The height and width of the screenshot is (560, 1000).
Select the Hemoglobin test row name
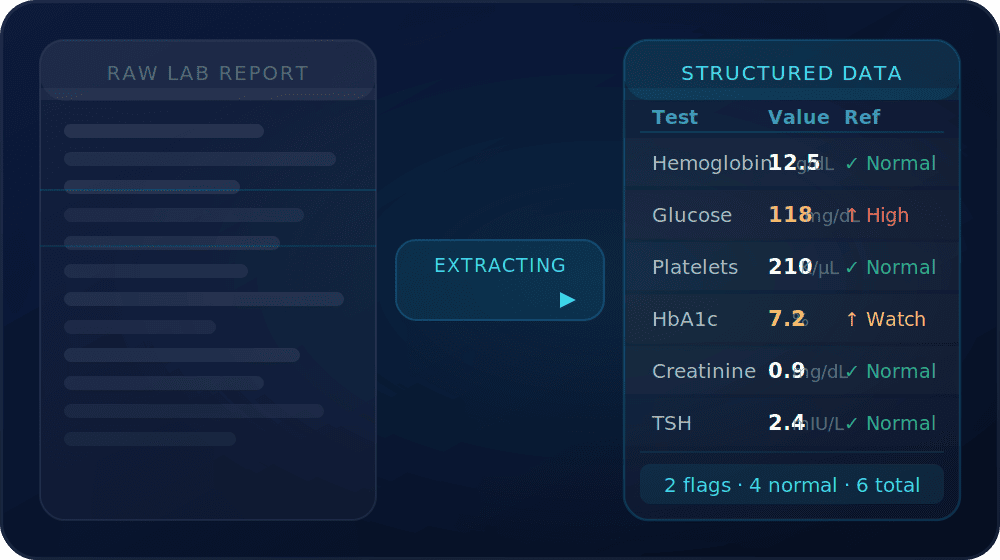[x=712, y=163]
